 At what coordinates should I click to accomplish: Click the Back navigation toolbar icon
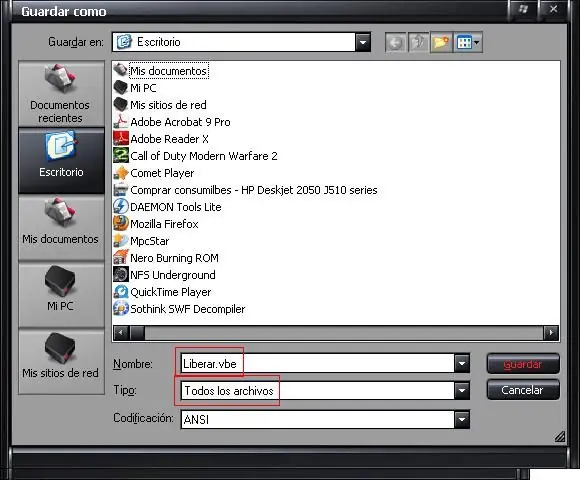click(x=395, y=43)
